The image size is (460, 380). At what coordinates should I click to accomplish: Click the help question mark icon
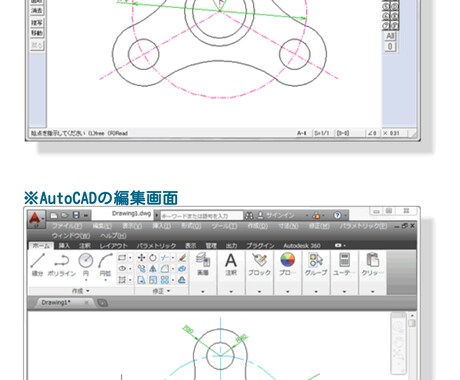[x=337, y=215]
